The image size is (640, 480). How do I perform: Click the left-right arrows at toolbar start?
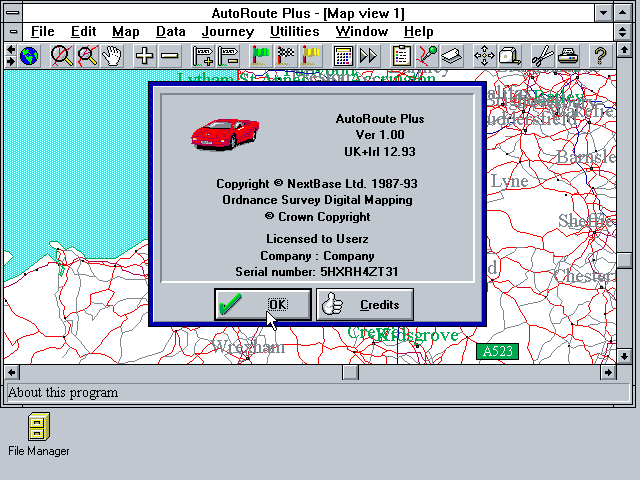pyautogui.click(x=11, y=56)
